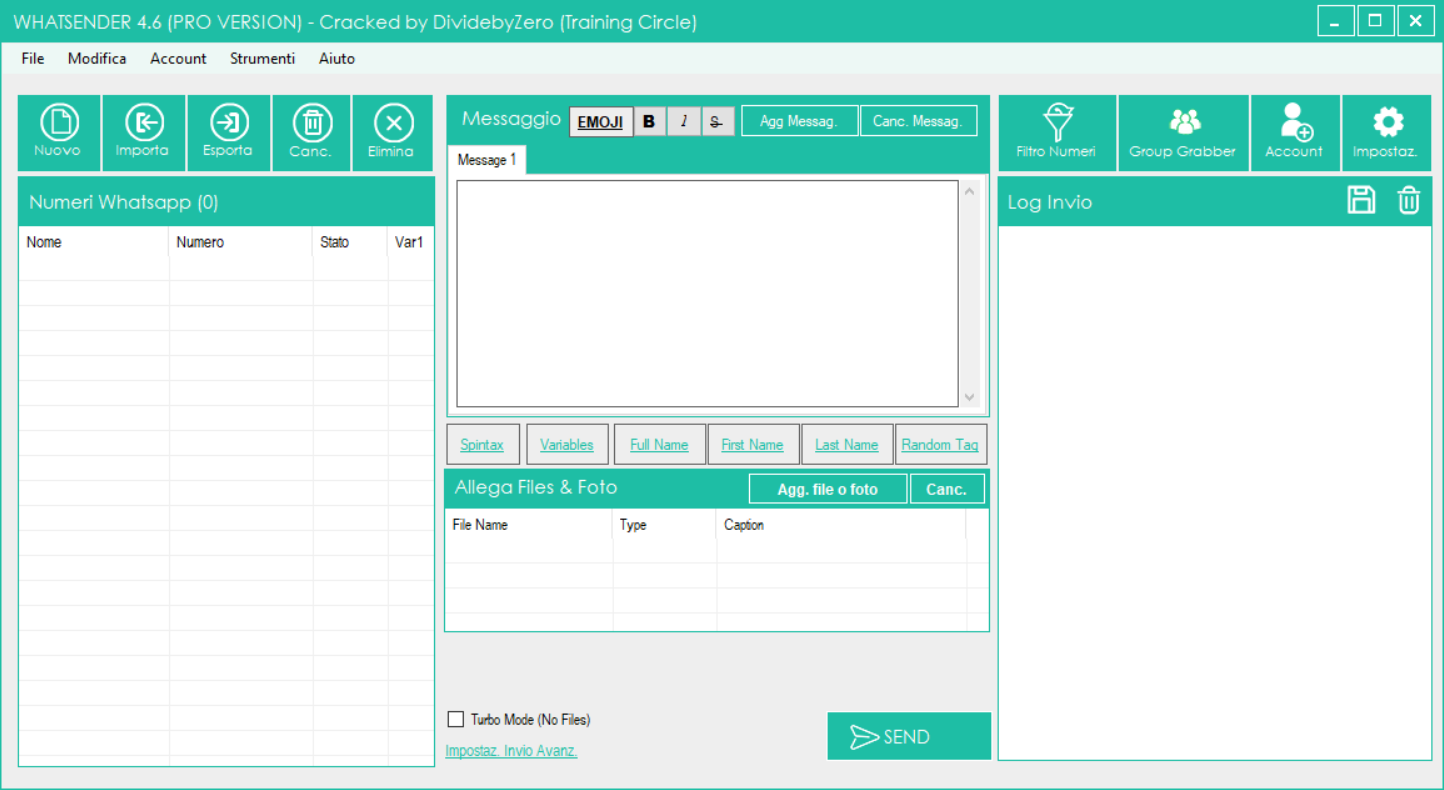Open the Modifica menu

tap(97, 58)
